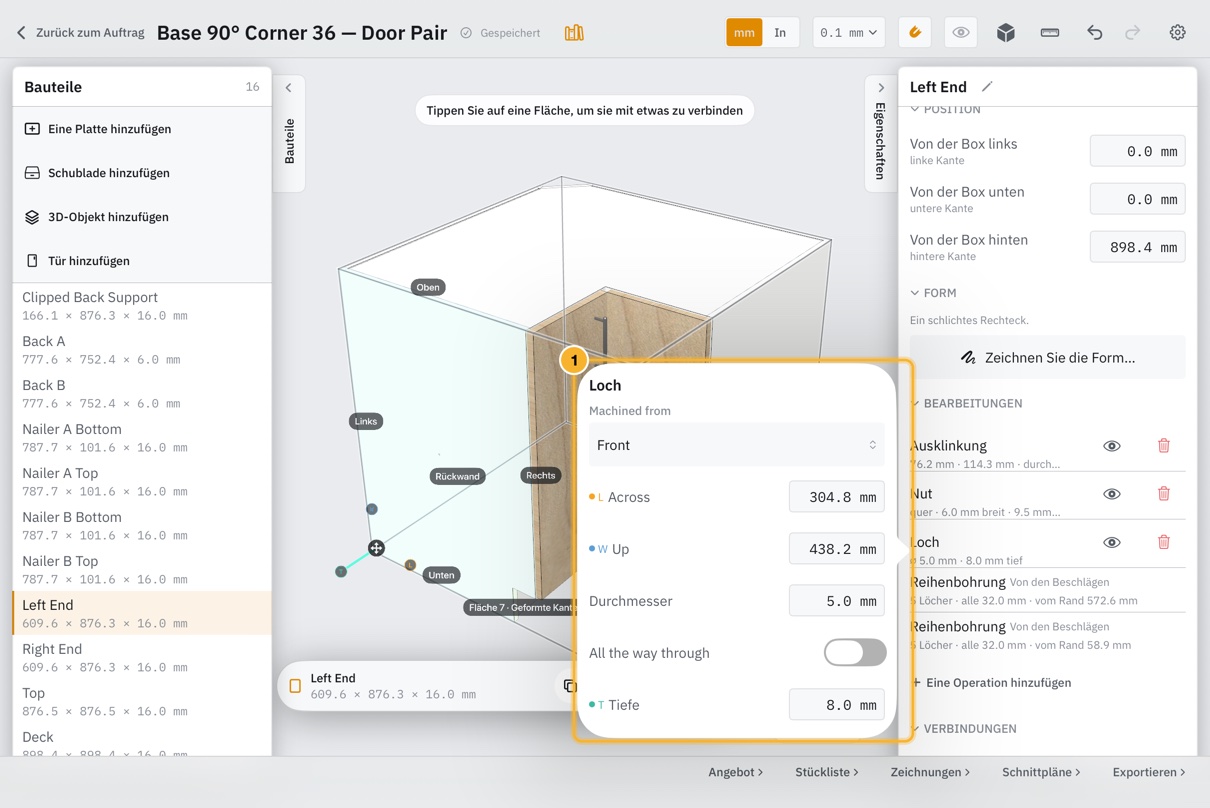The image size is (1210, 808).
Task: Open the library books icon beside Gespeichert
Action: click(574, 33)
